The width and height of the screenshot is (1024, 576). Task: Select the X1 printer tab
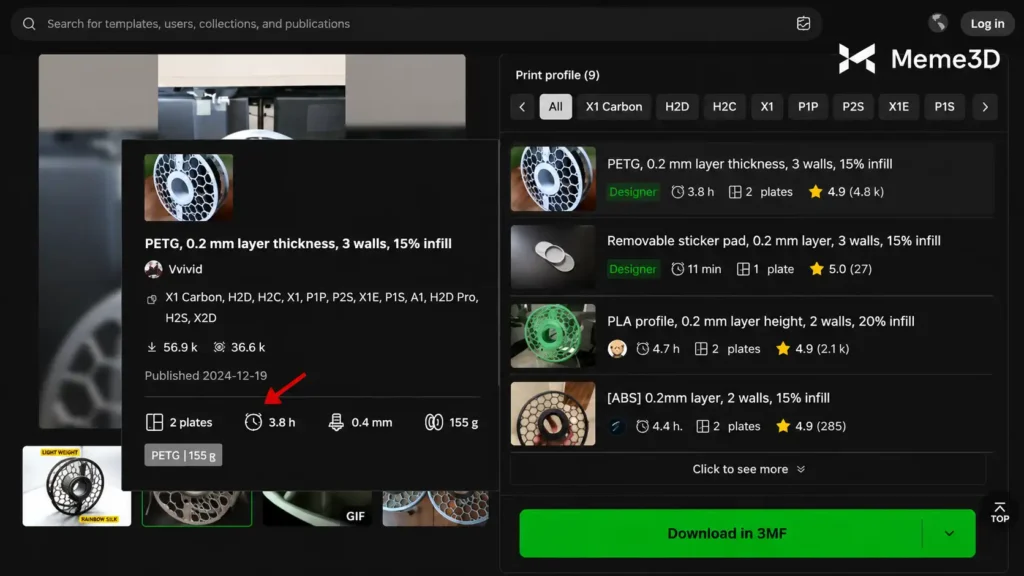[x=767, y=106]
